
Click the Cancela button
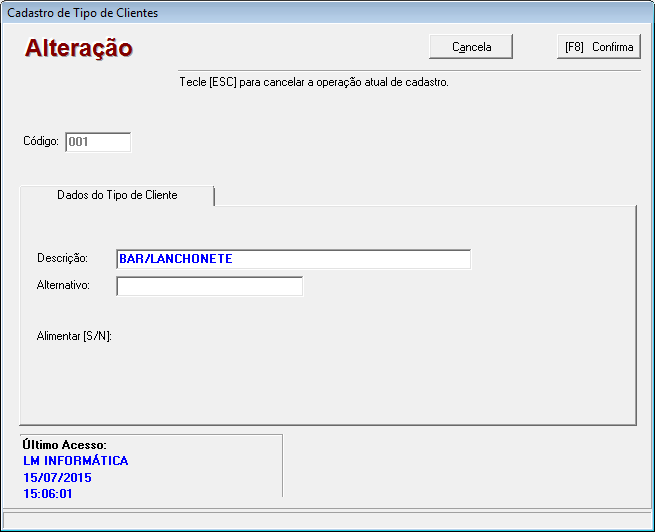click(471, 47)
